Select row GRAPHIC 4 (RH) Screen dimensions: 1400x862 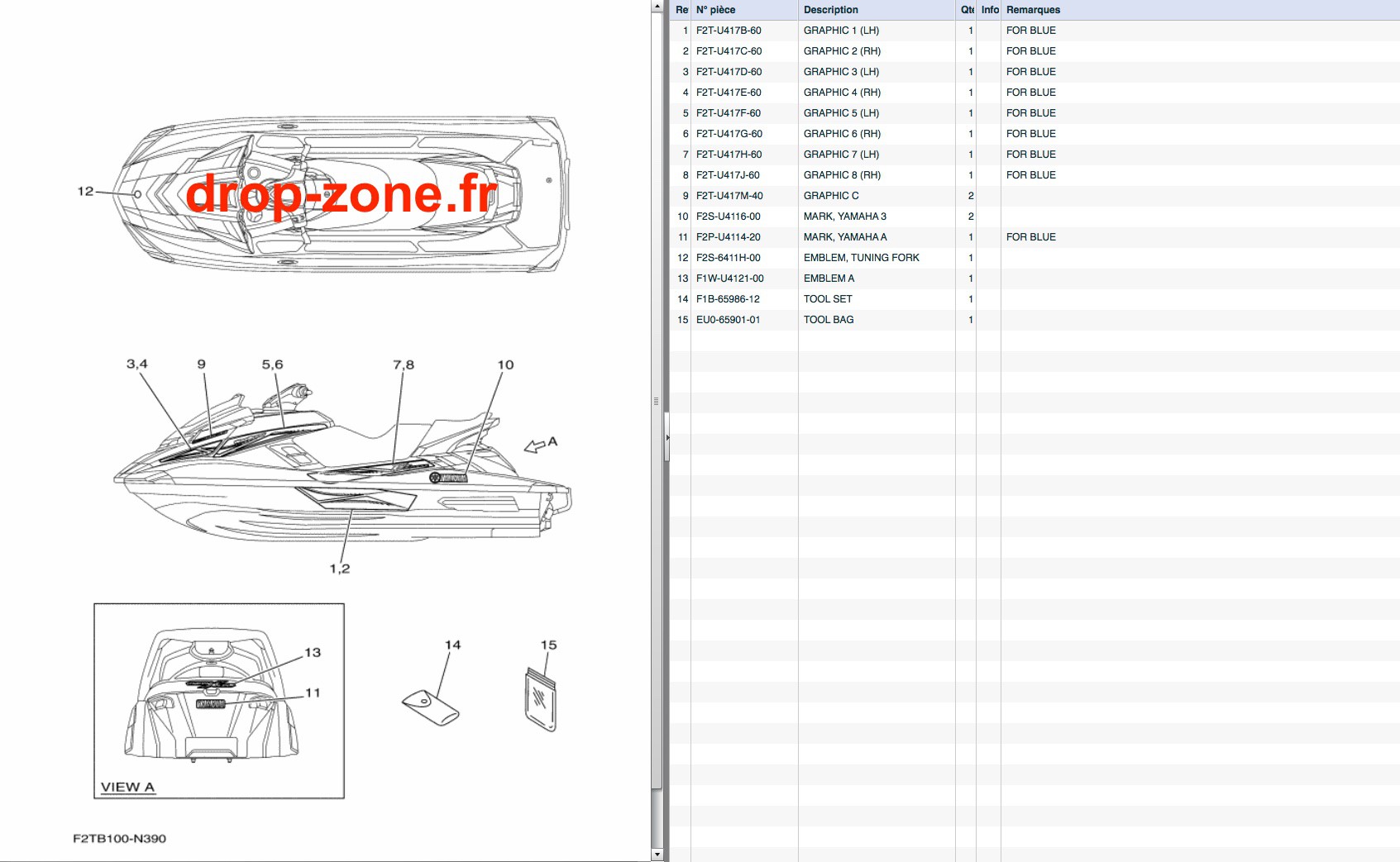click(x=1034, y=93)
